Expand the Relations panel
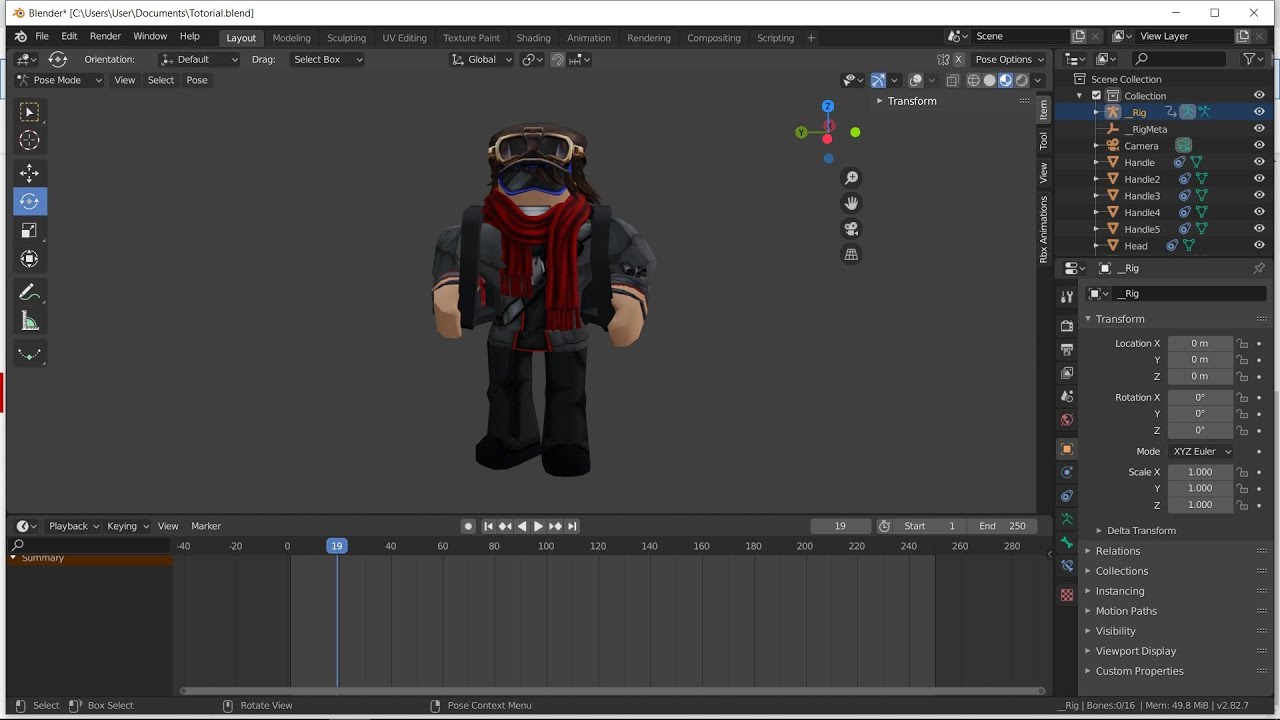Screen dimensions: 1280x720 click(x=1117, y=551)
